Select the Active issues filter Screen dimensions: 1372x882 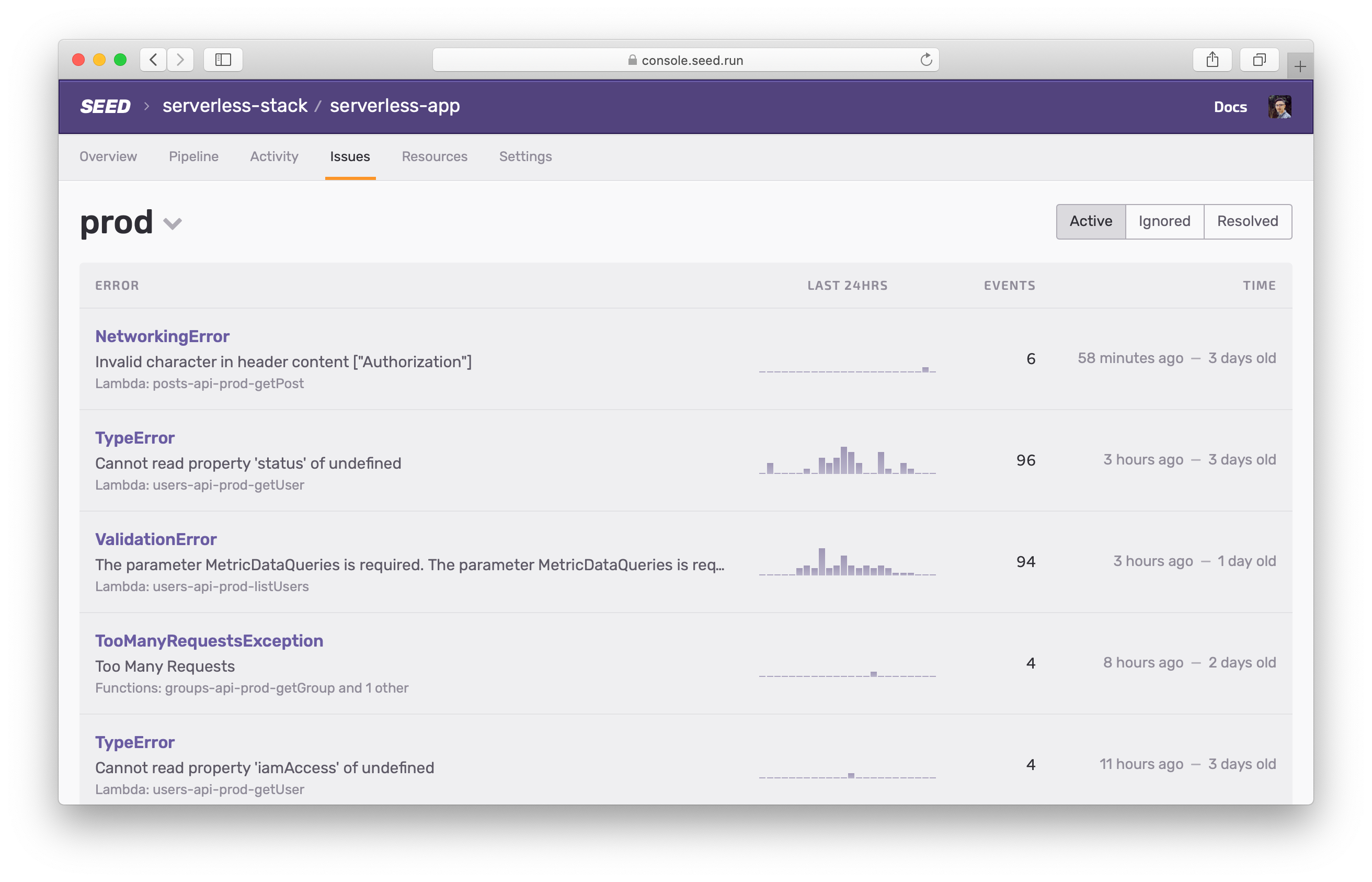1090,221
